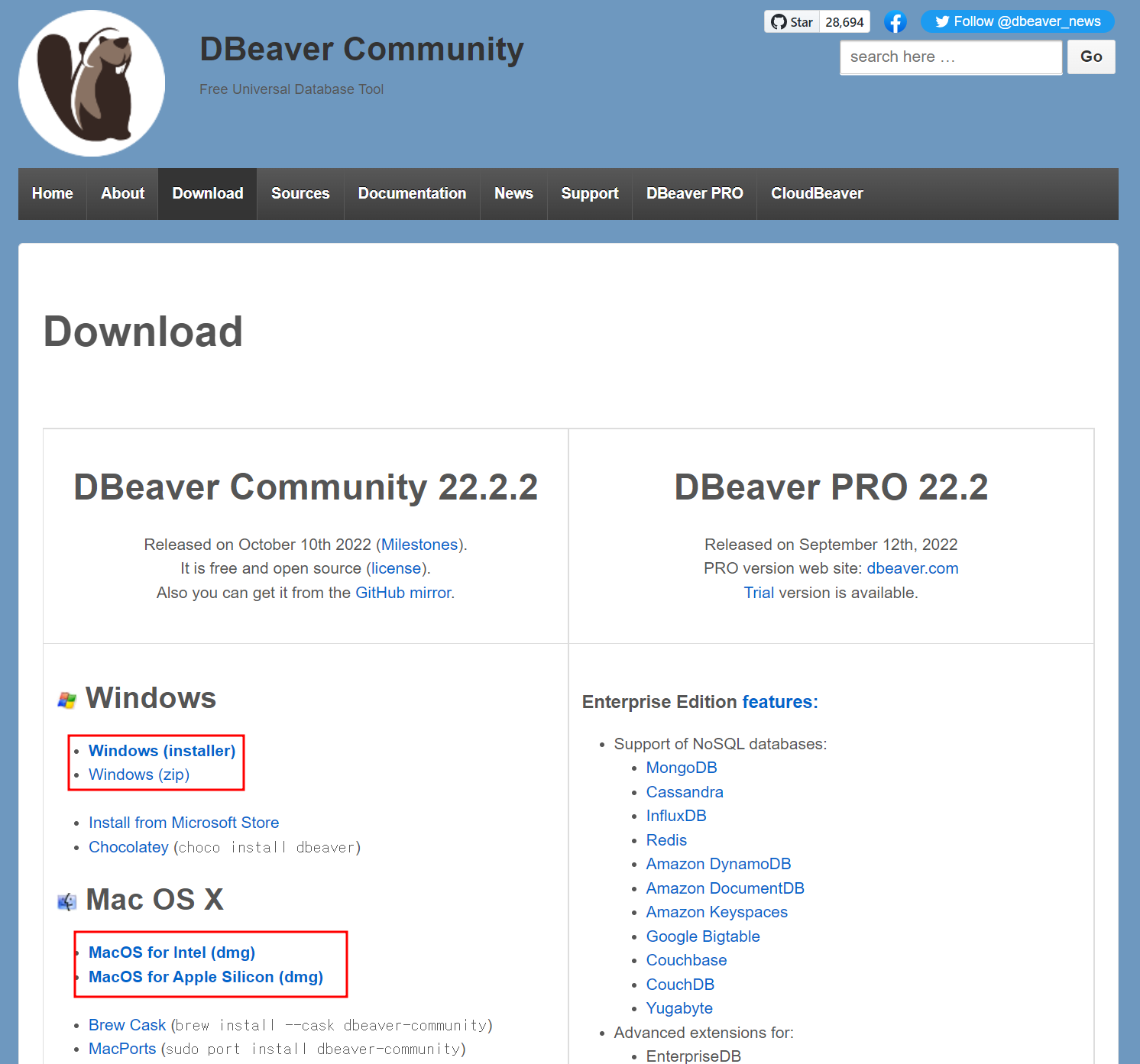This screenshot has width=1140, height=1064.
Task: Open the Amazon Keyspaces link
Action: tap(717, 912)
